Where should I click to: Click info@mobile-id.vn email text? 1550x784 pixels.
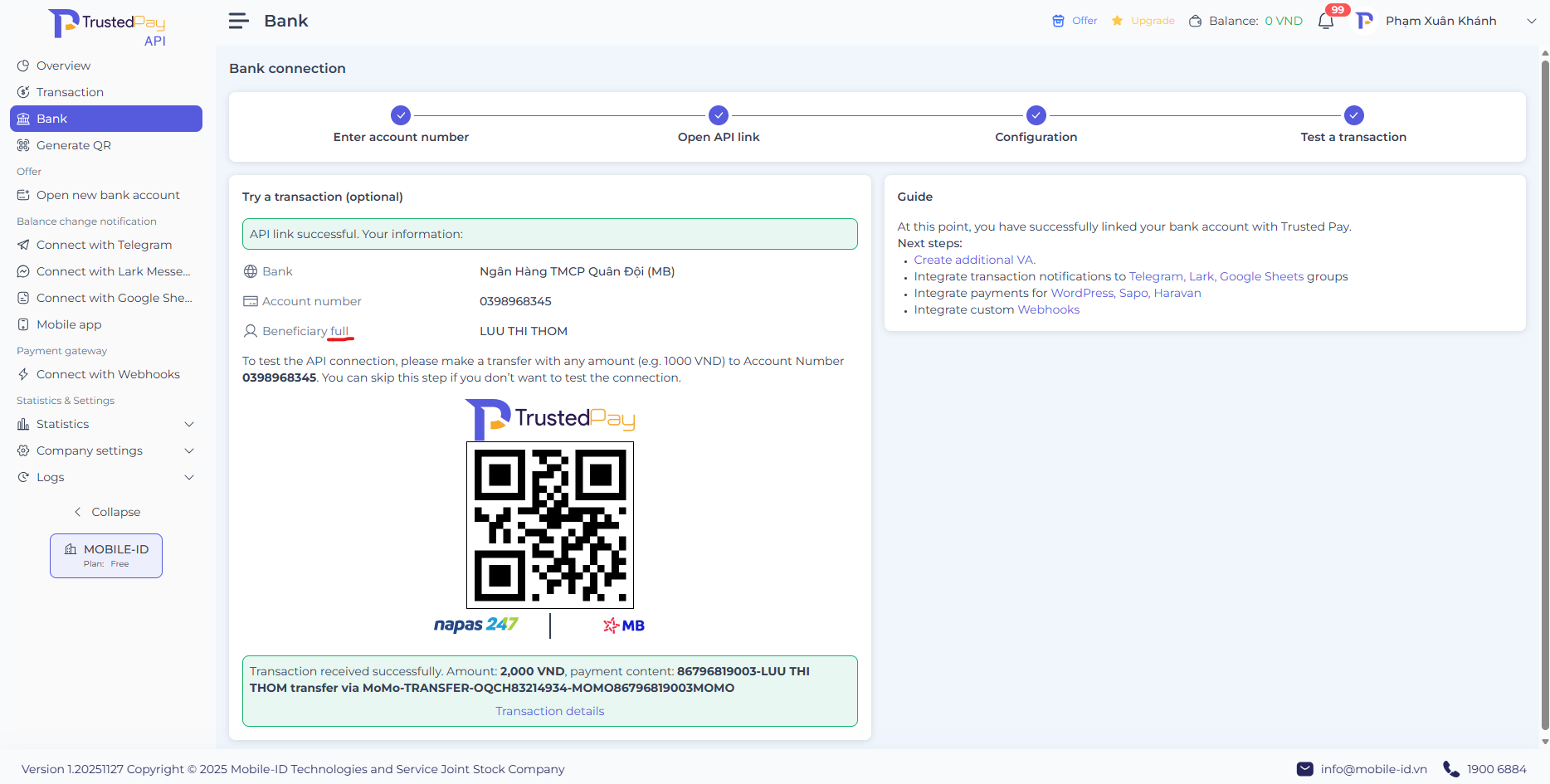click(1374, 769)
